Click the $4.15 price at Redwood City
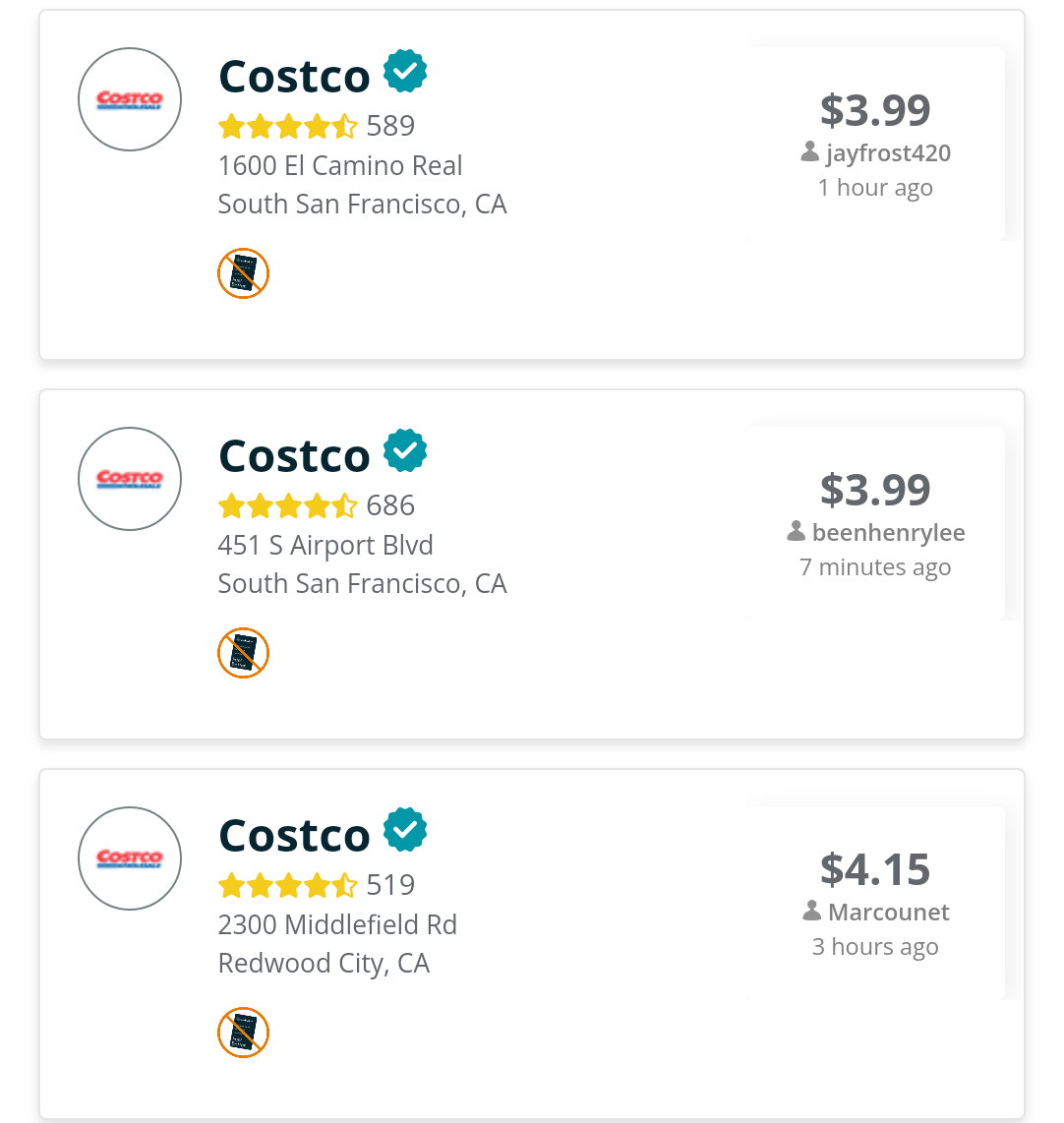 click(875, 869)
